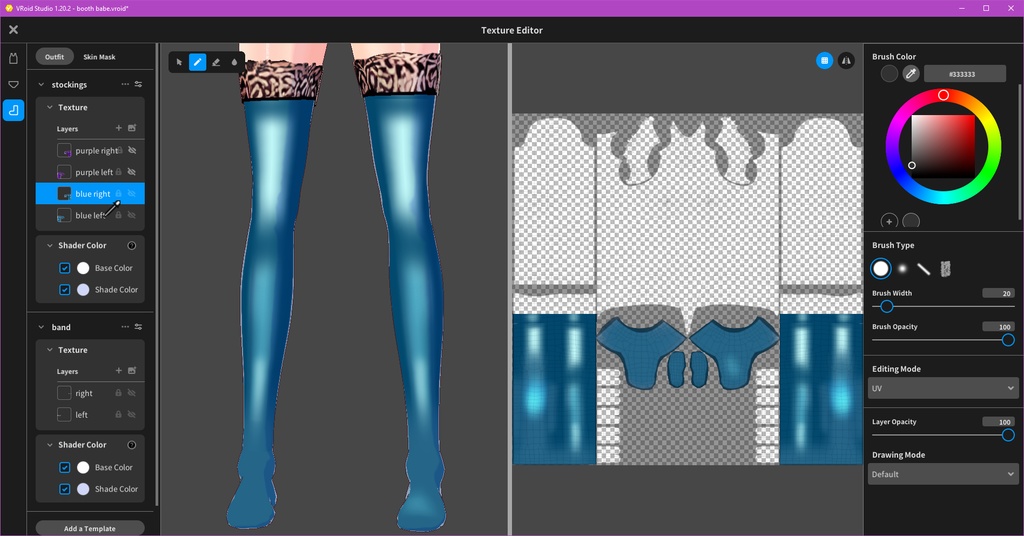Image resolution: width=1024 pixels, height=536 pixels.
Task: Collapse stockings Texture section
Action: click(x=50, y=107)
